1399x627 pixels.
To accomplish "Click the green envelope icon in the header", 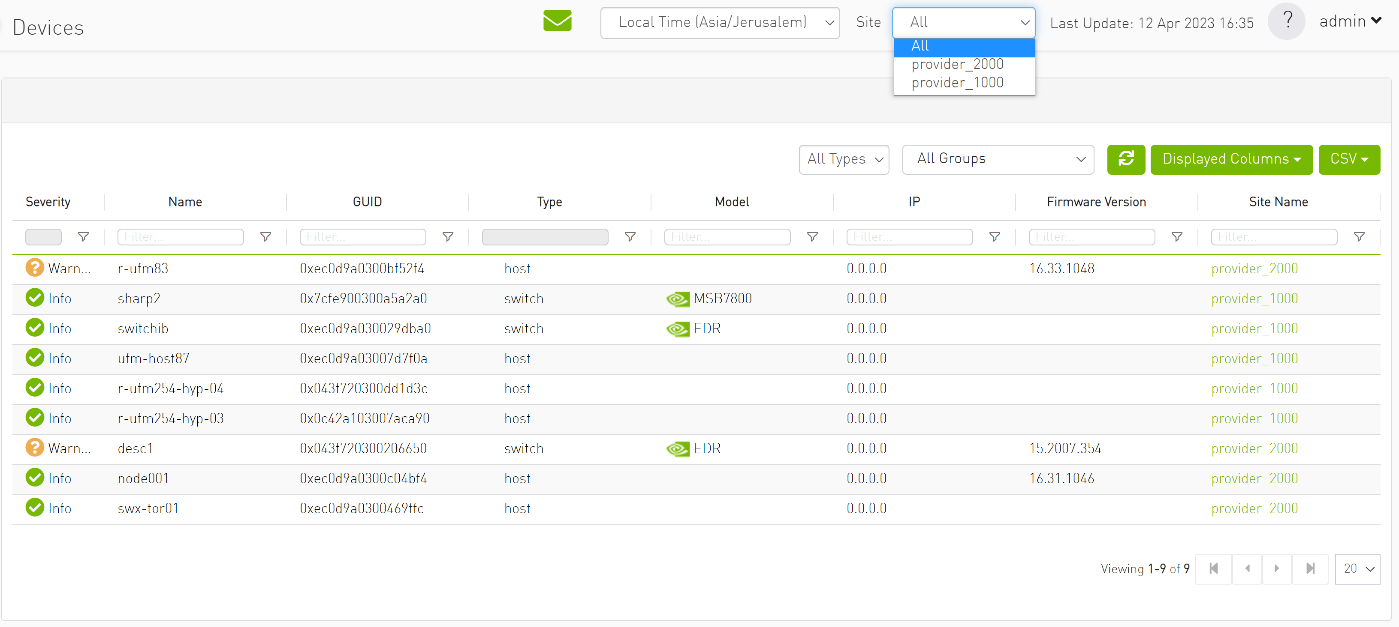I will tap(557, 20).
